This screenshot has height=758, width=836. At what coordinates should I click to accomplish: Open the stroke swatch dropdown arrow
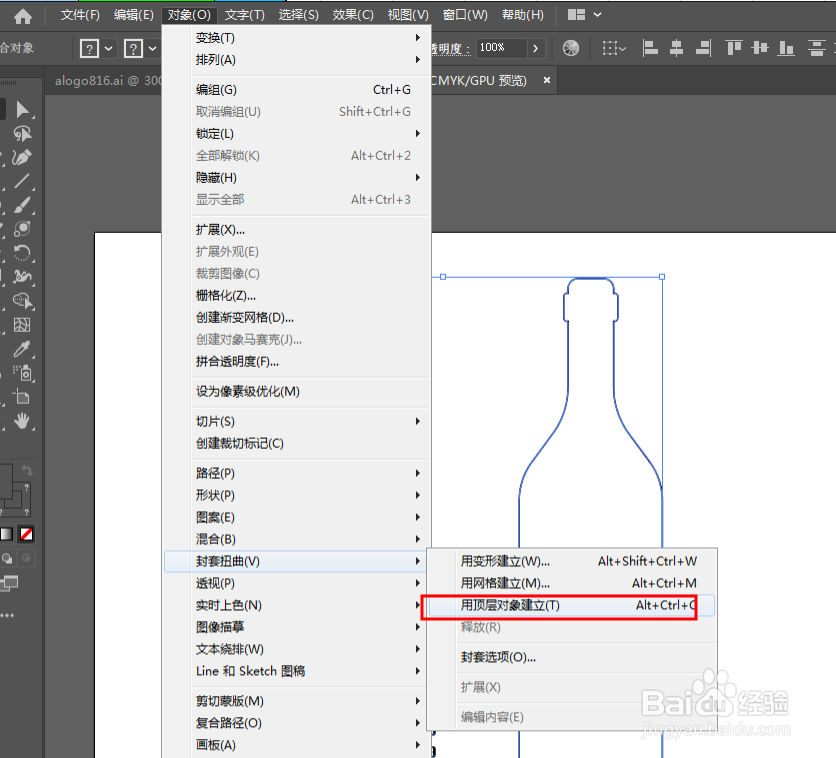coord(152,49)
